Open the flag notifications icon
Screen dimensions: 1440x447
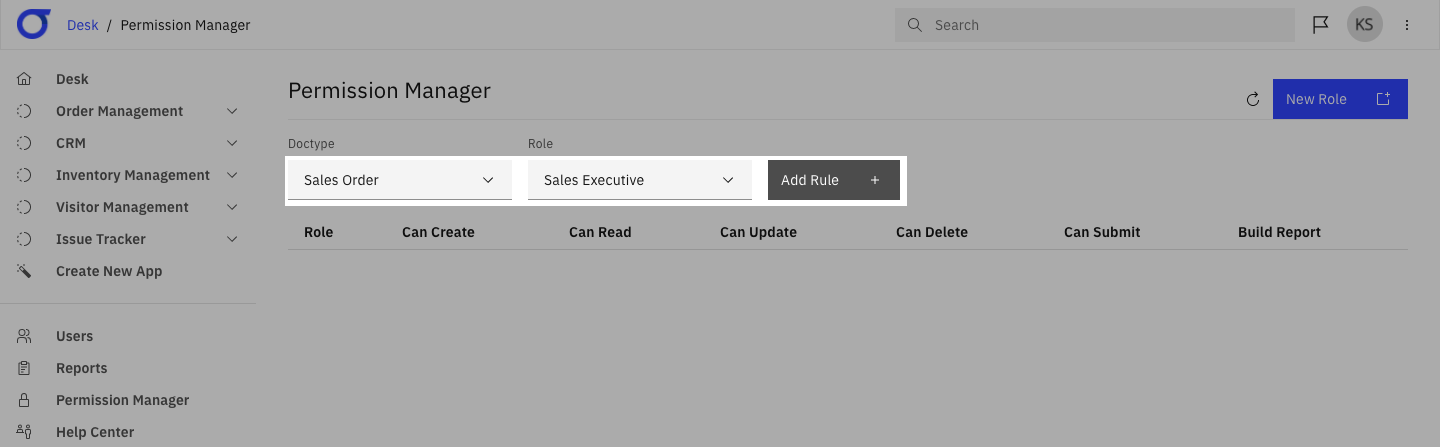(x=1320, y=25)
